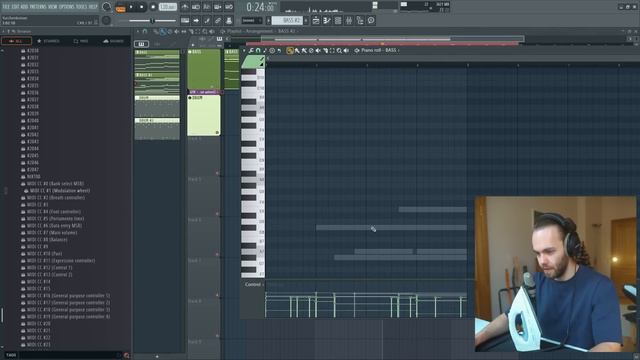This screenshot has height=360, width=640.
Task: Select the highlighted Playlist paint tool
Action: point(163,31)
